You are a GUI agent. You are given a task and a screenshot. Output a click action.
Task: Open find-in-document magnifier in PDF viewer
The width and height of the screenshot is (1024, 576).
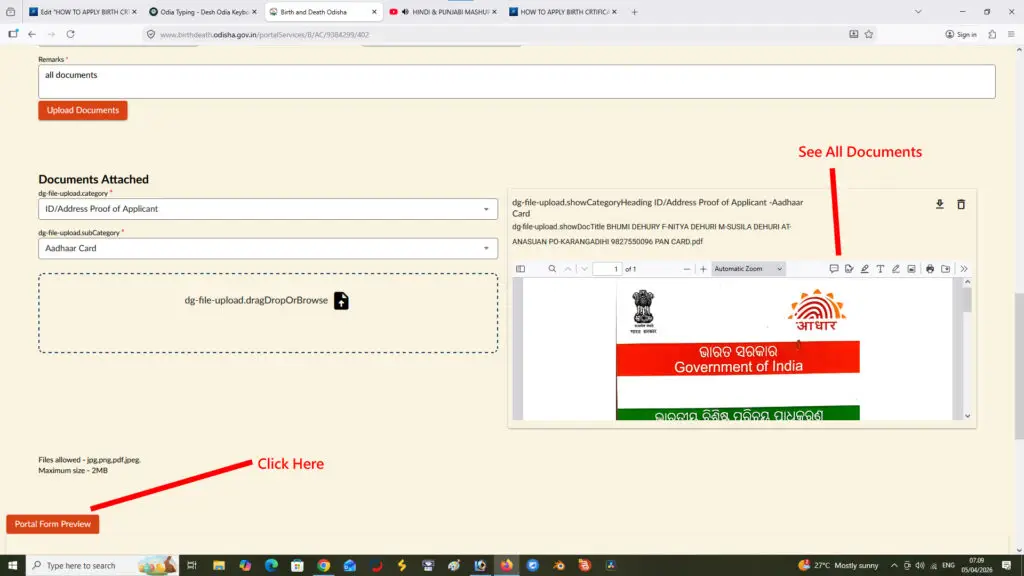point(552,269)
